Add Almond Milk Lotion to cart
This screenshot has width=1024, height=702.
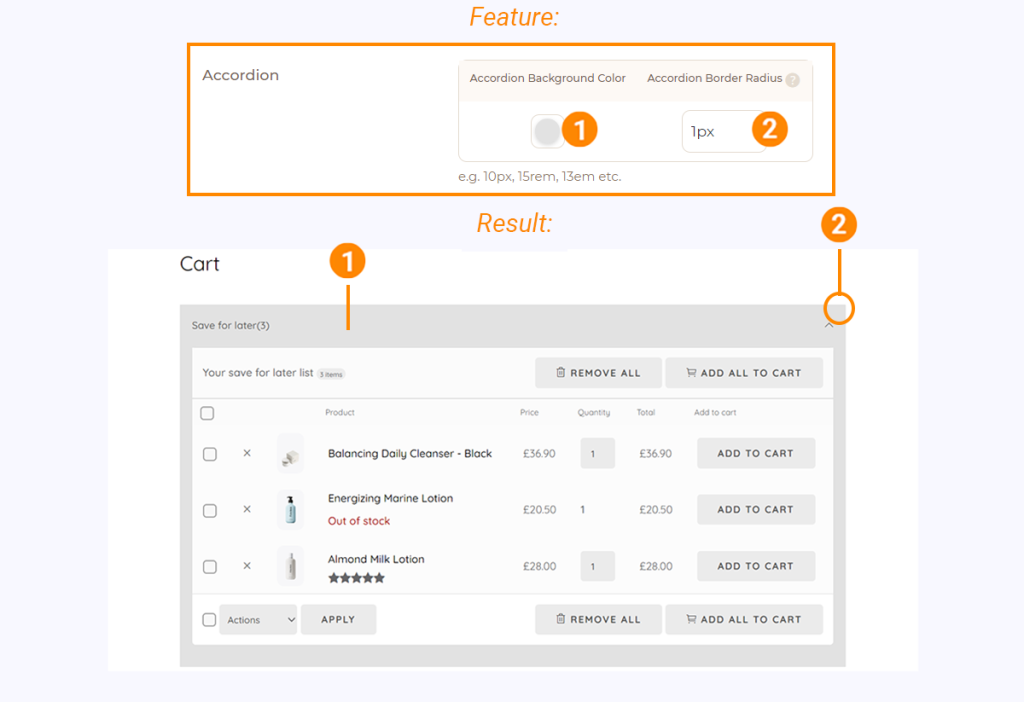[x=756, y=566]
